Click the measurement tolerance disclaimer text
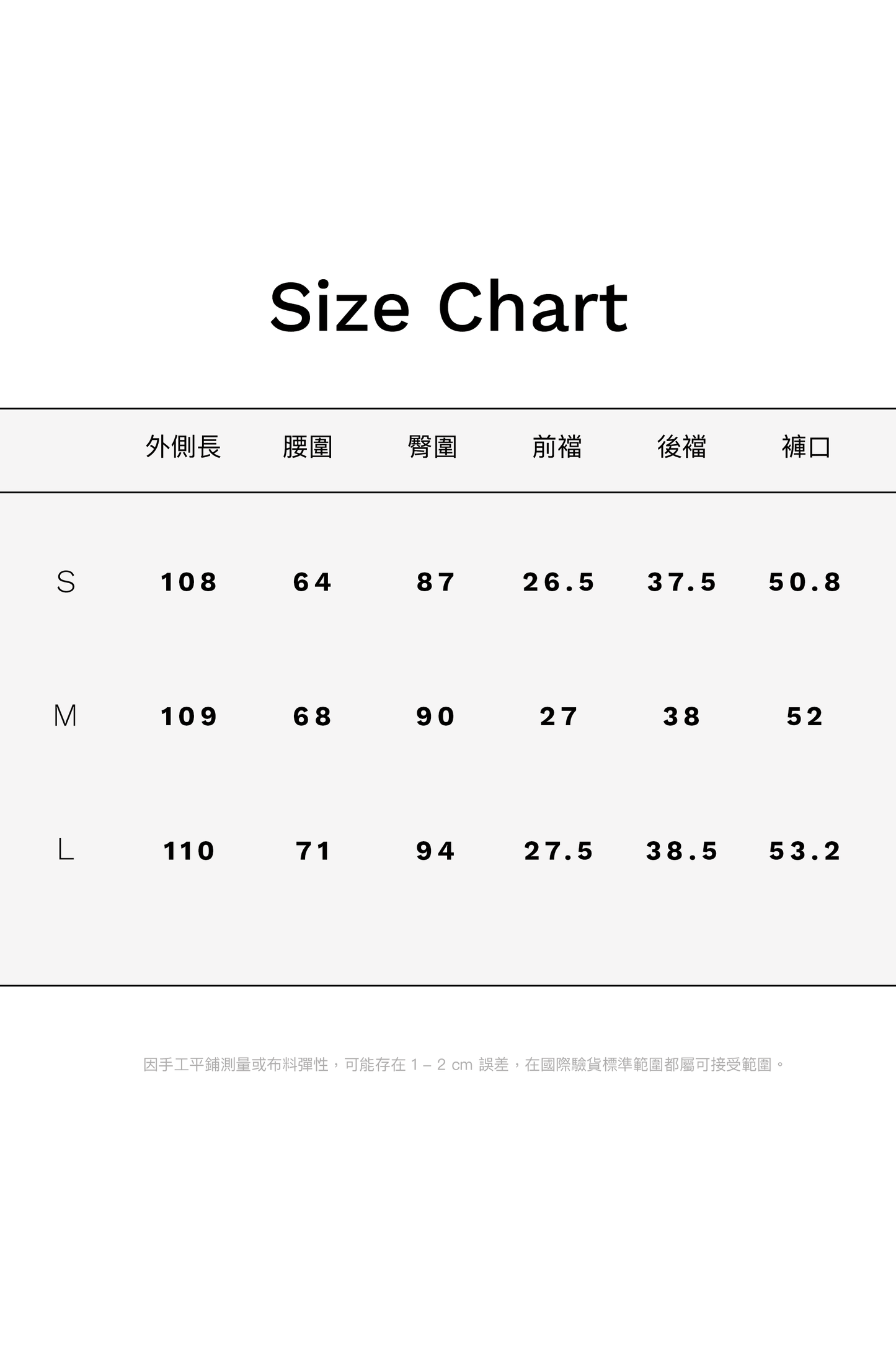896x1345 pixels. click(464, 1065)
